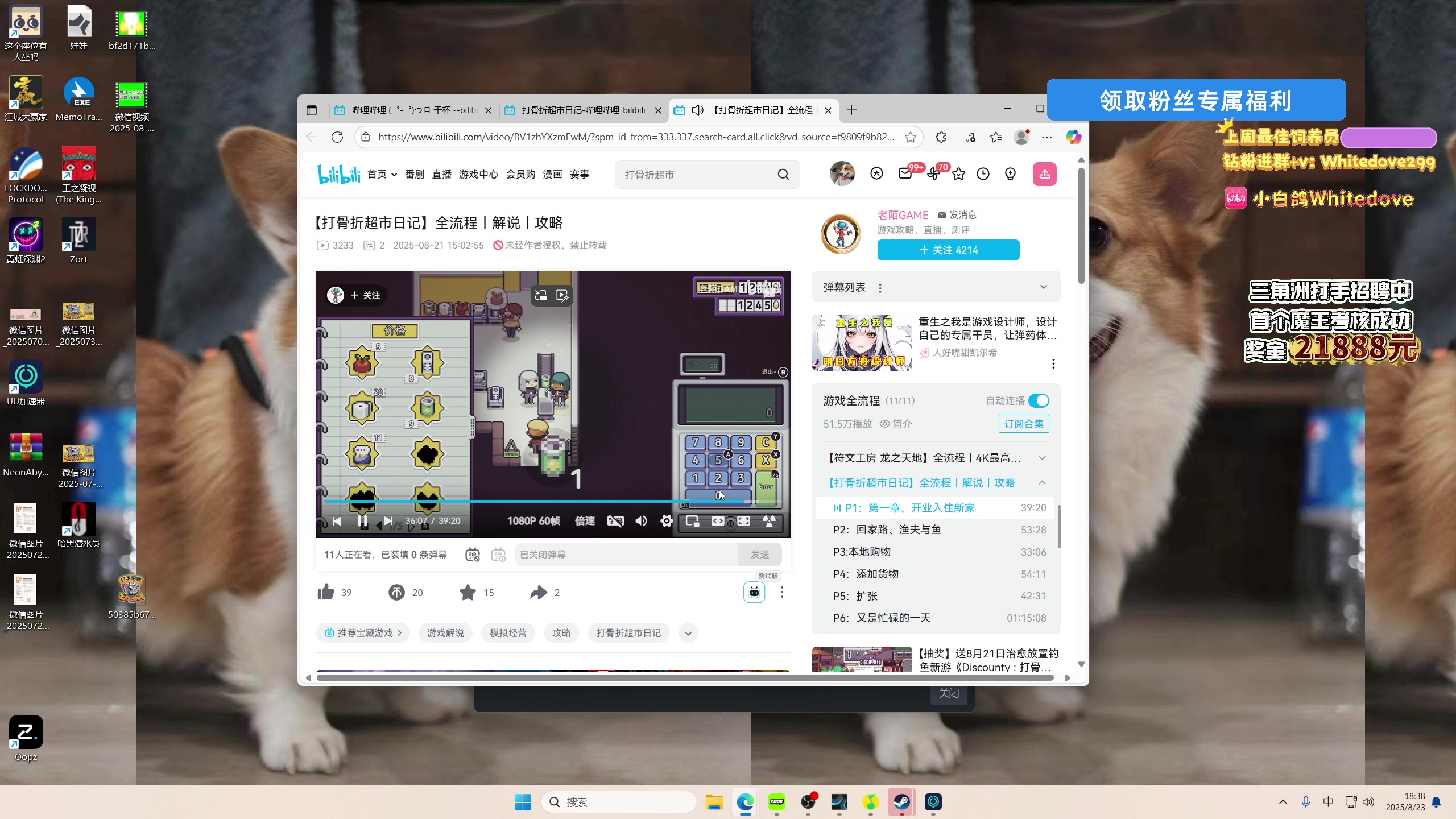Image resolution: width=1456 pixels, height=819 pixels.
Task: Expand more tags chevron after 打骨折超市日记
Action: coord(688,633)
